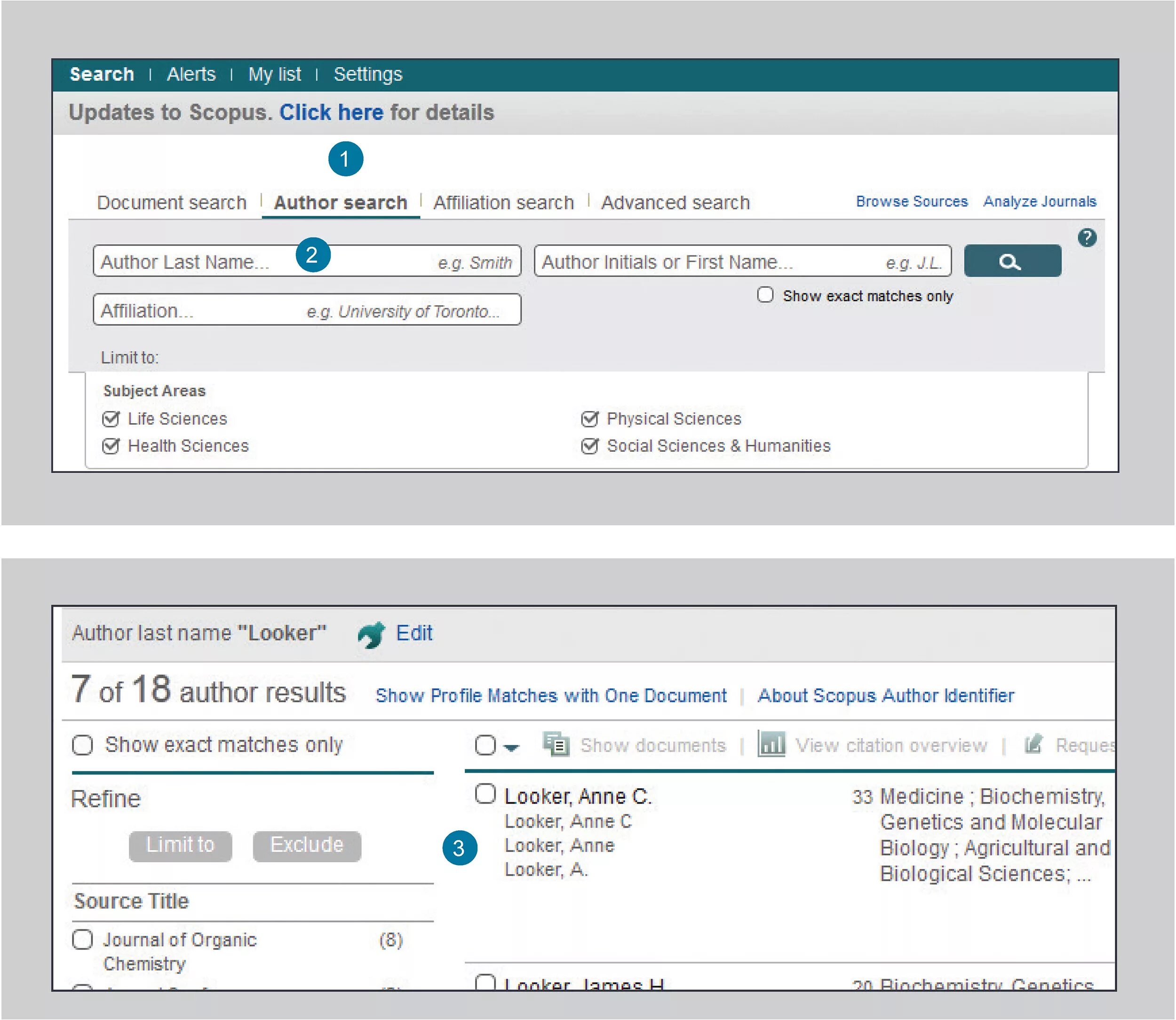1176x1020 pixels.
Task: Uncheck the Life Sciences subject area
Action: 111,419
